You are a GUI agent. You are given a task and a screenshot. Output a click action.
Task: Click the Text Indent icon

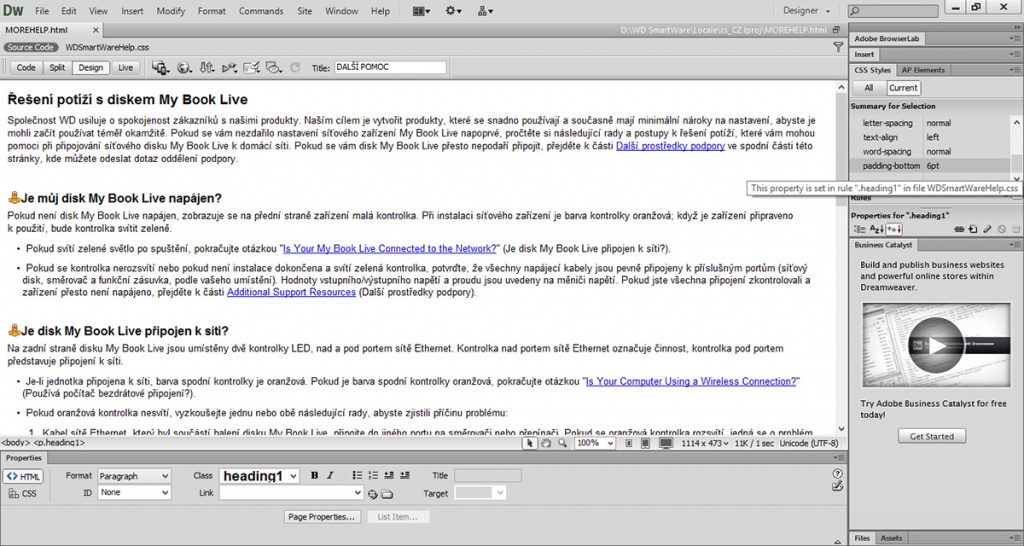click(x=404, y=475)
